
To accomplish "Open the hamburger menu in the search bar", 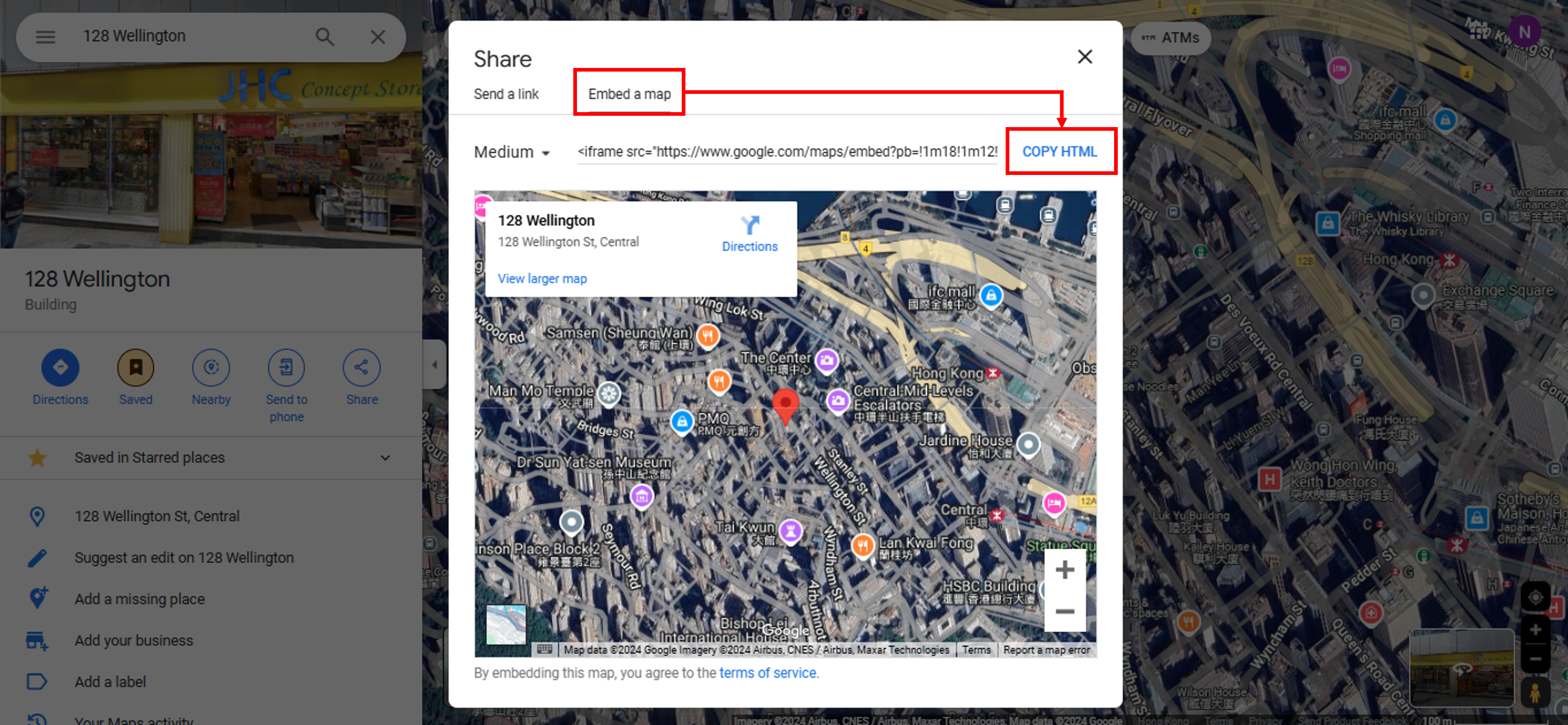I will pyautogui.click(x=46, y=37).
